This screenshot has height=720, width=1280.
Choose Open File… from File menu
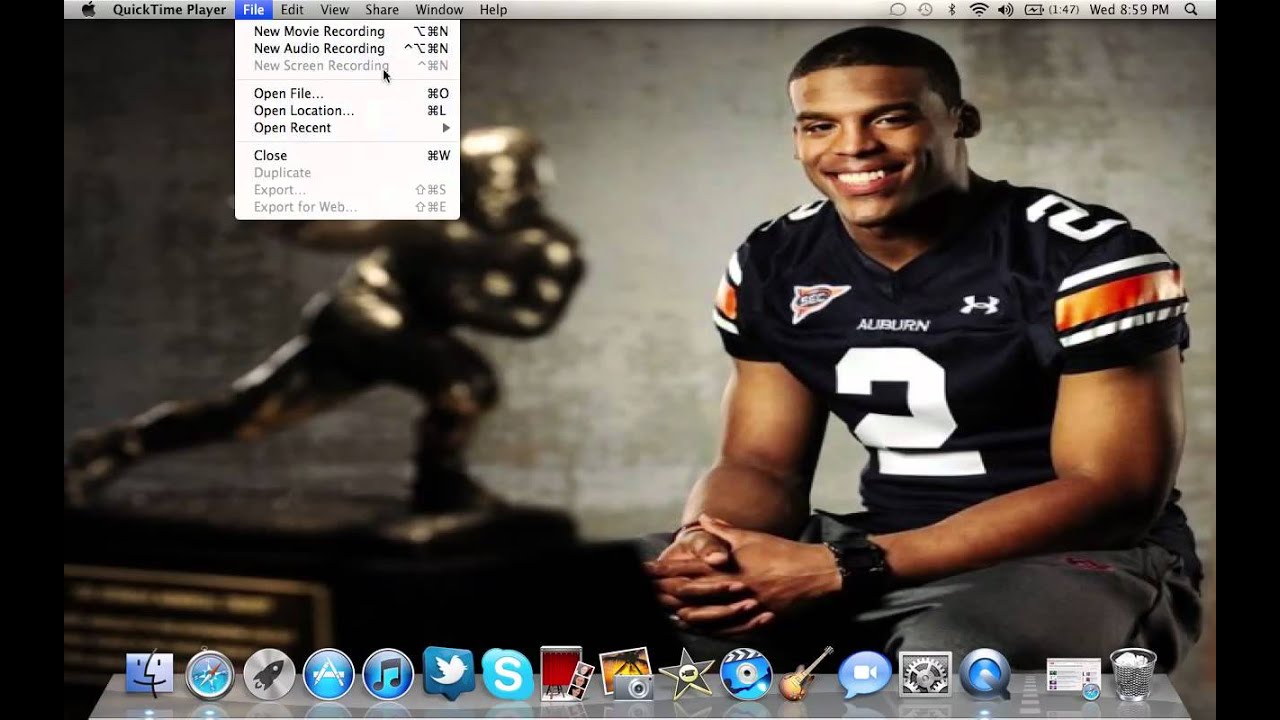coord(347,93)
